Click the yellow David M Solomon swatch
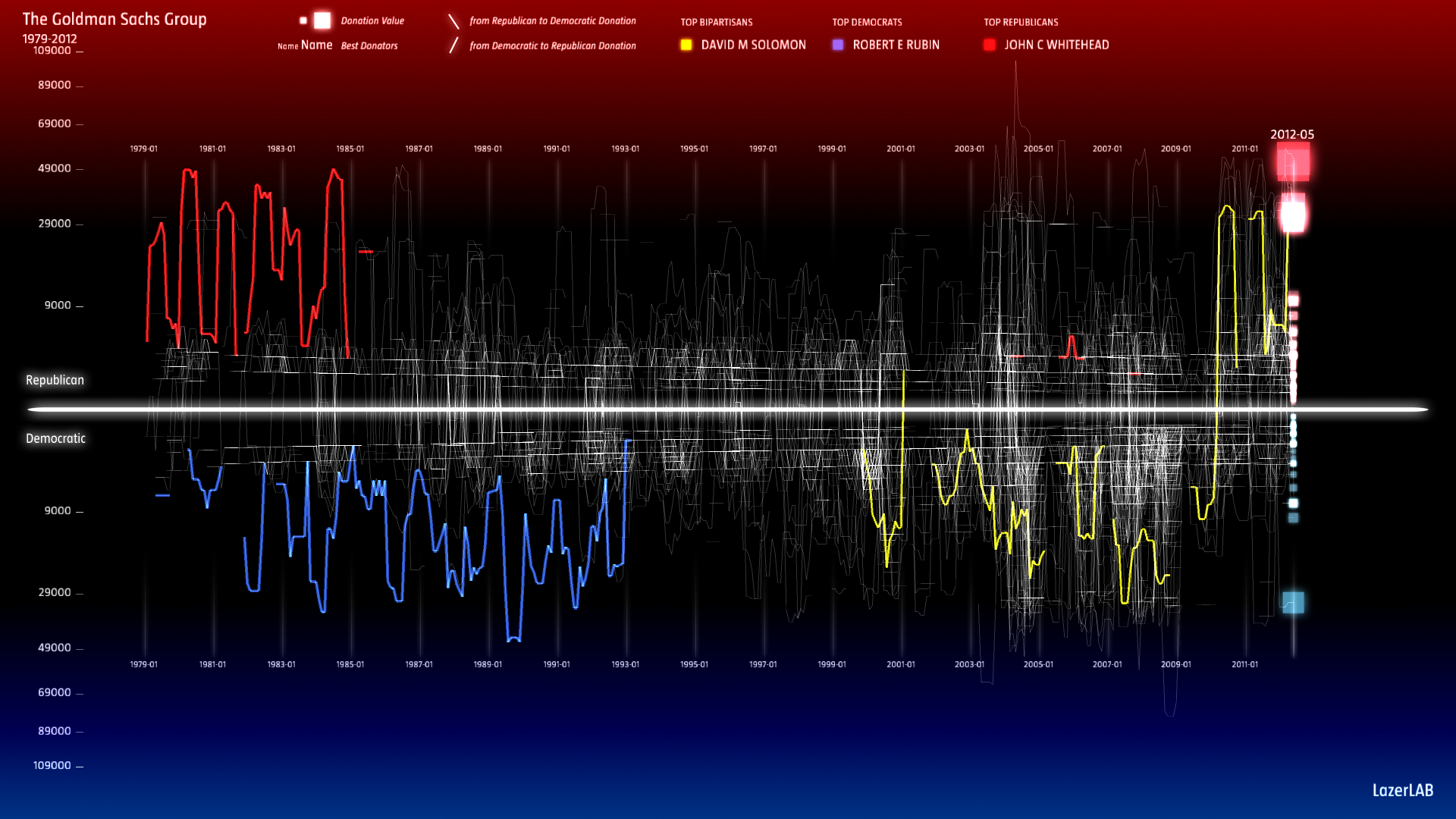Screen dimensions: 1456x819 (x=686, y=45)
